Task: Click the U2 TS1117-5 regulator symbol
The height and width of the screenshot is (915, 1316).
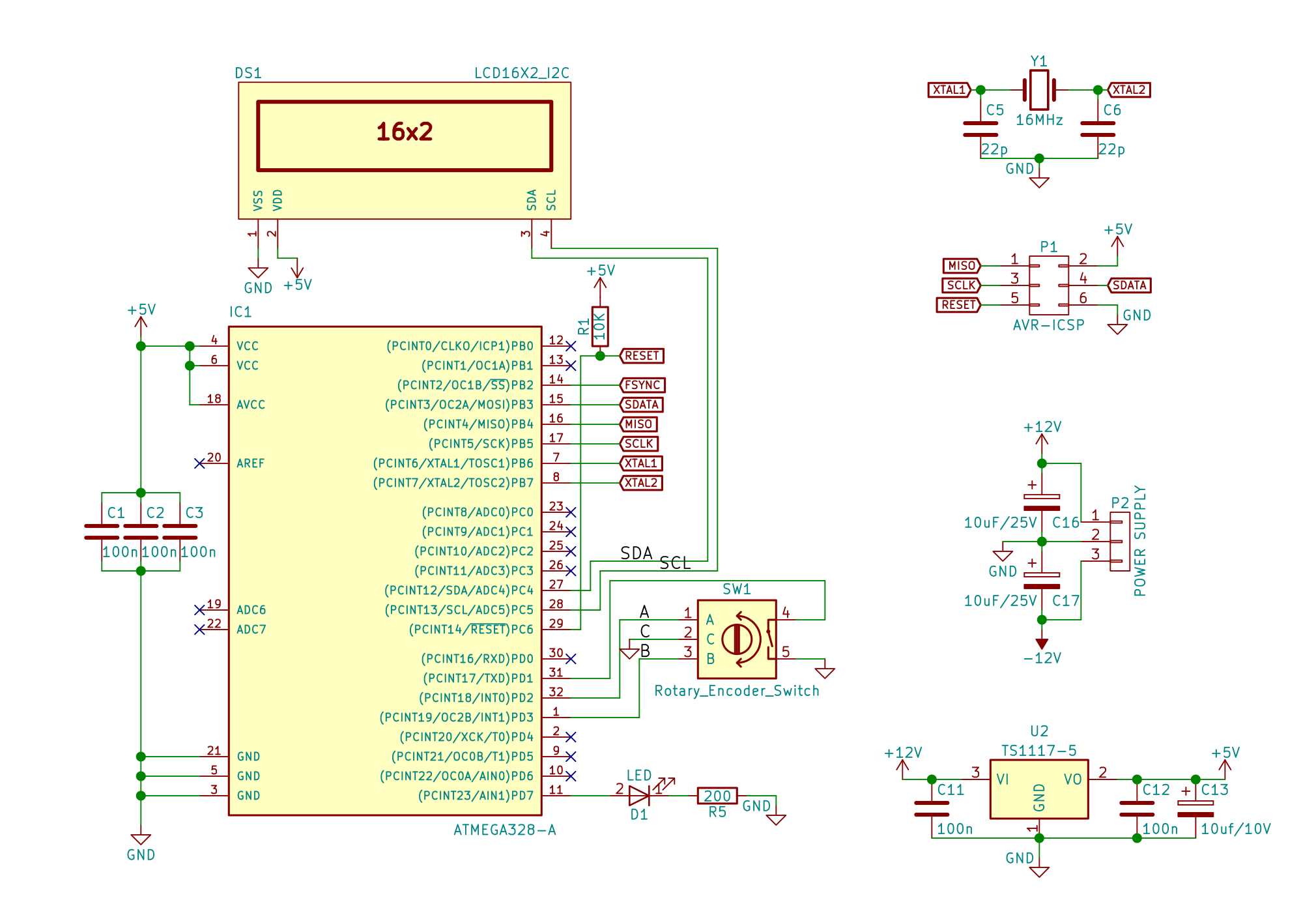Action: click(1039, 789)
